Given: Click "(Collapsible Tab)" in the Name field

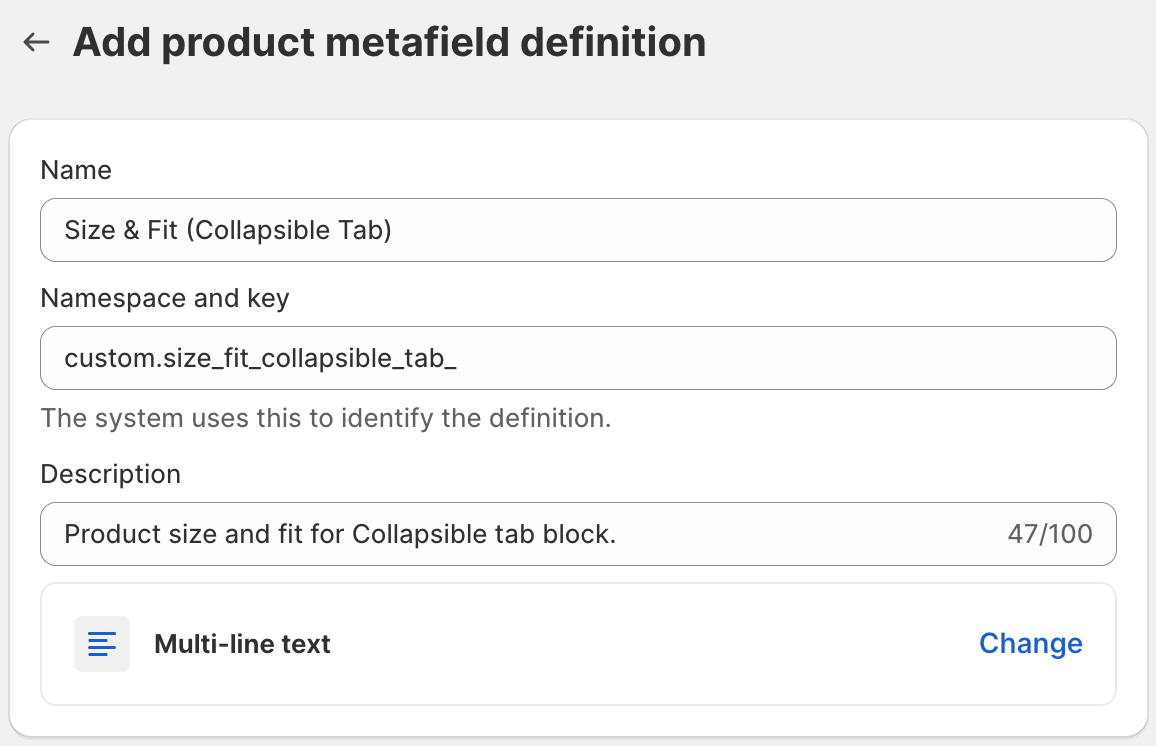Looking at the screenshot, I should [x=288, y=230].
